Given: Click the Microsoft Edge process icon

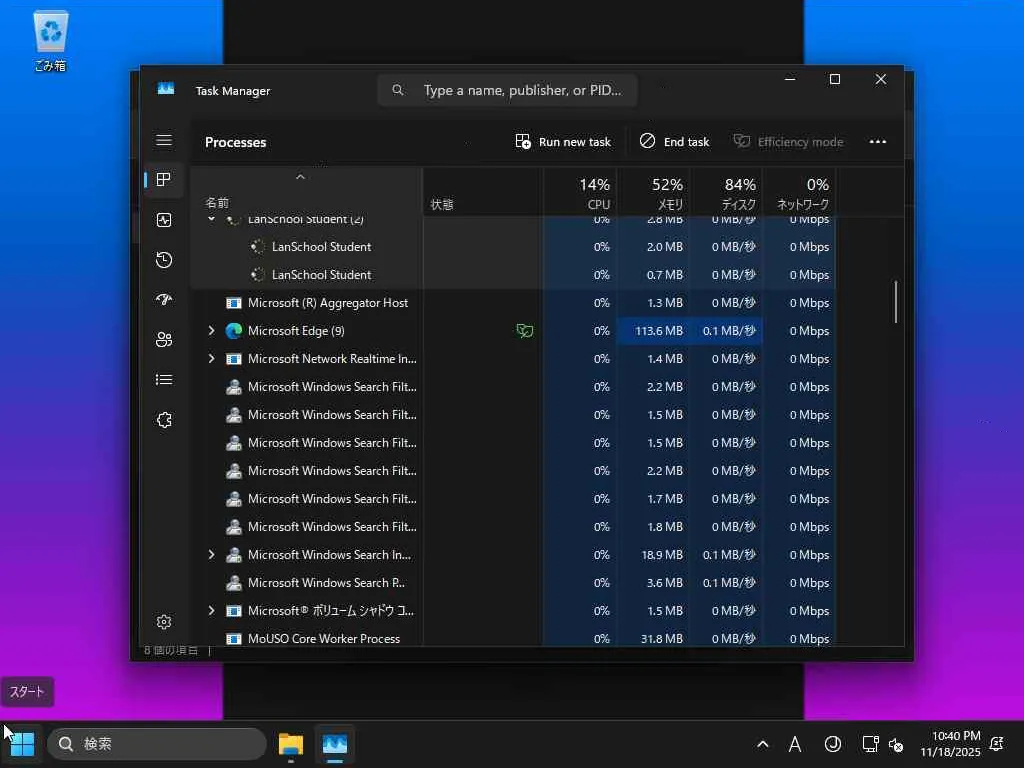Looking at the screenshot, I should click(x=233, y=331).
